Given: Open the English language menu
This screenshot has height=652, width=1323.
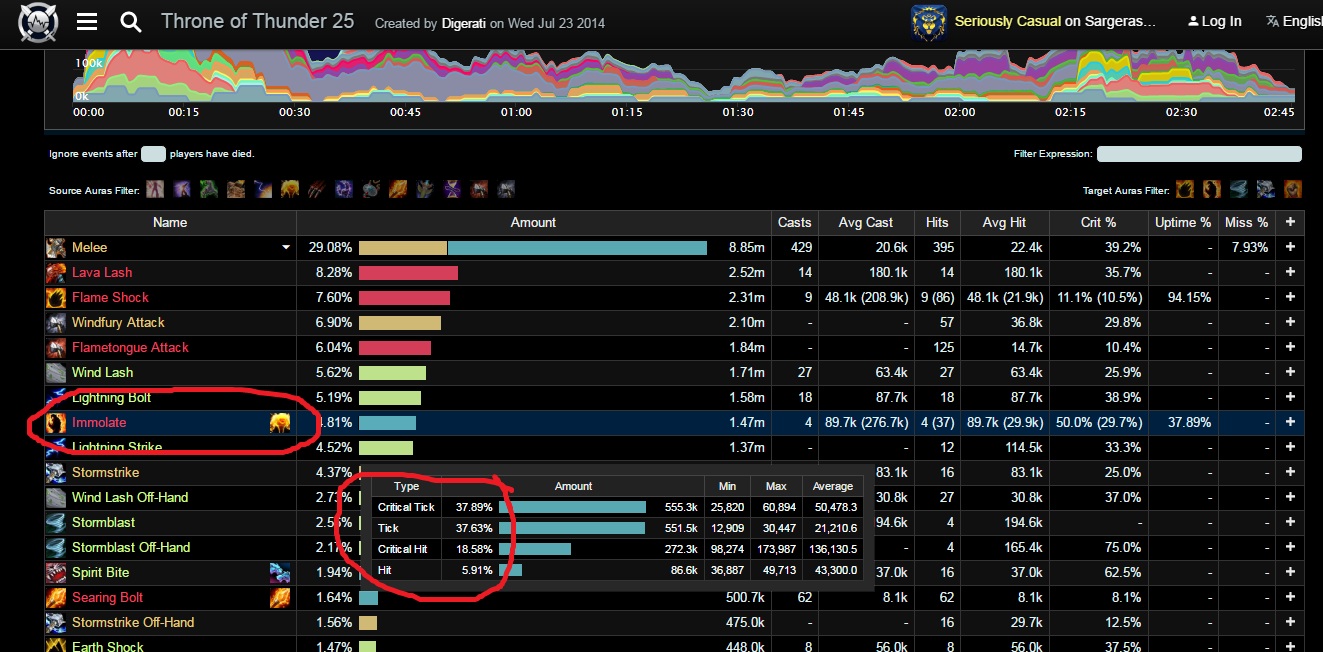Looking at the screenshot, I should [1293, 21].
